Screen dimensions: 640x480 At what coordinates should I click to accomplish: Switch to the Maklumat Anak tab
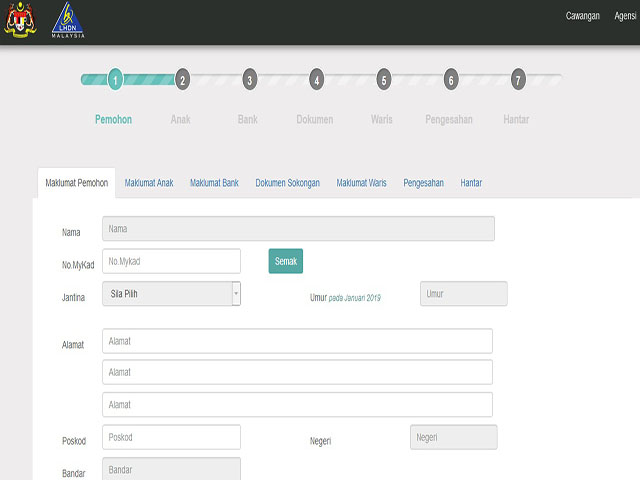click(149, 184)
